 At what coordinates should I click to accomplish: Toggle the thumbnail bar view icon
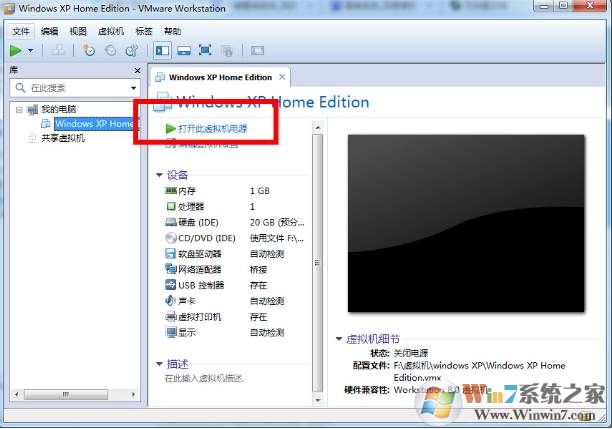coord(184,50)
